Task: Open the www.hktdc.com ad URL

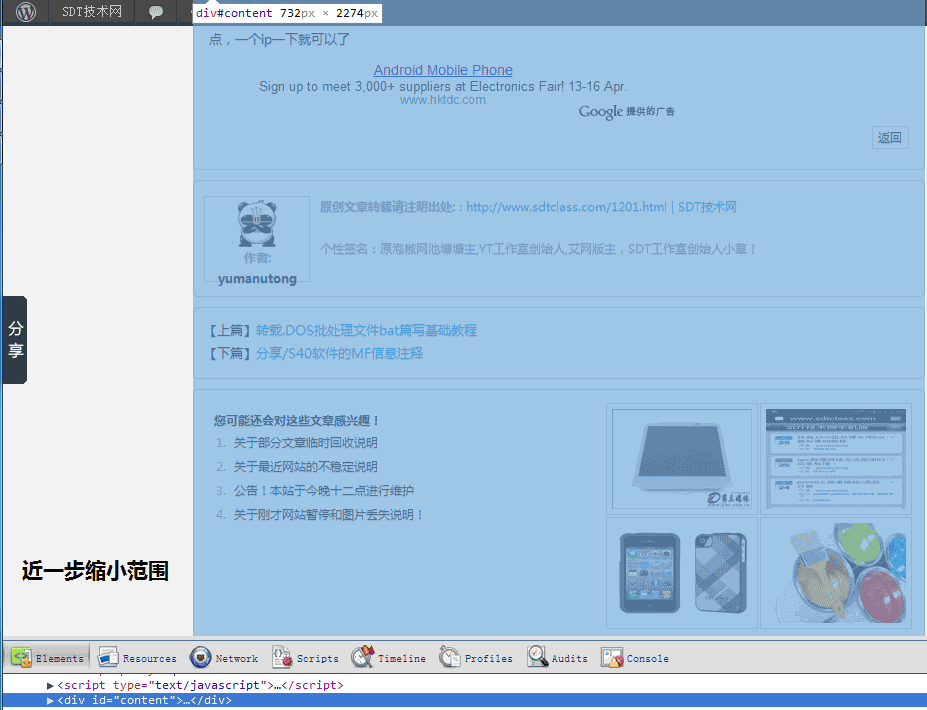Action: (443, 100)
